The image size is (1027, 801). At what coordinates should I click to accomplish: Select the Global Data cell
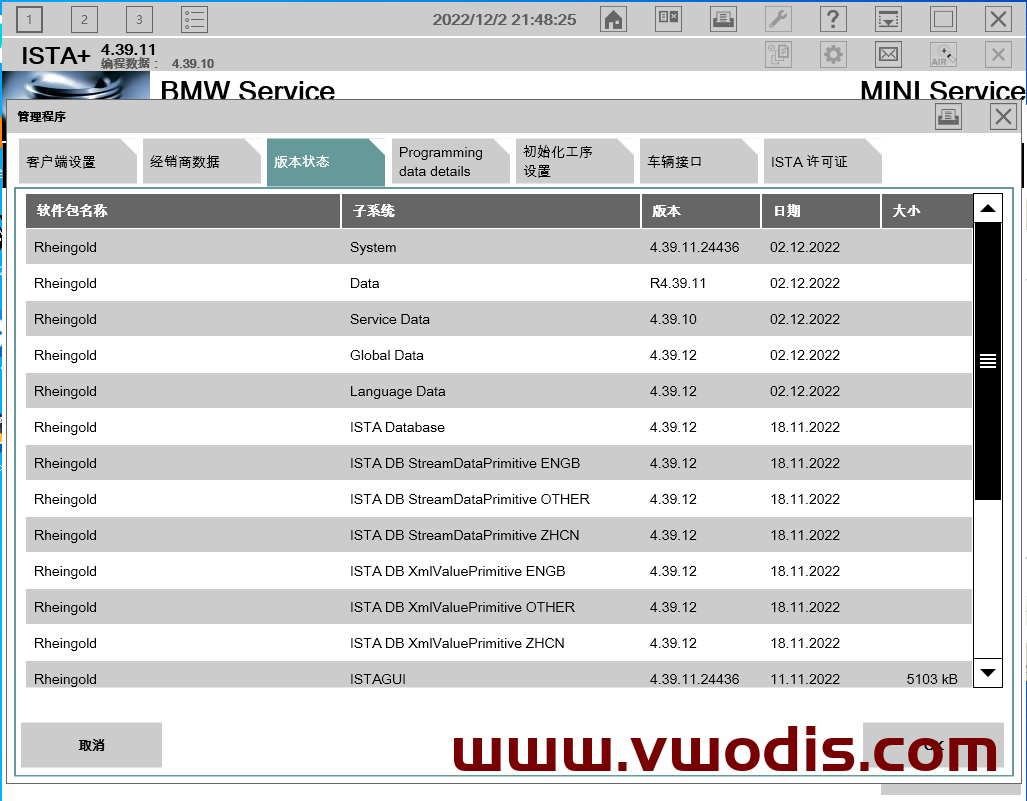pyautogui.click(x=386, y=355)
